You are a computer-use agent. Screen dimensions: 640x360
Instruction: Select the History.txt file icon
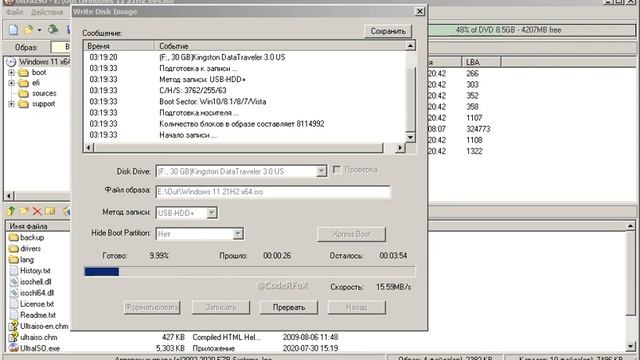click(14, 271)
